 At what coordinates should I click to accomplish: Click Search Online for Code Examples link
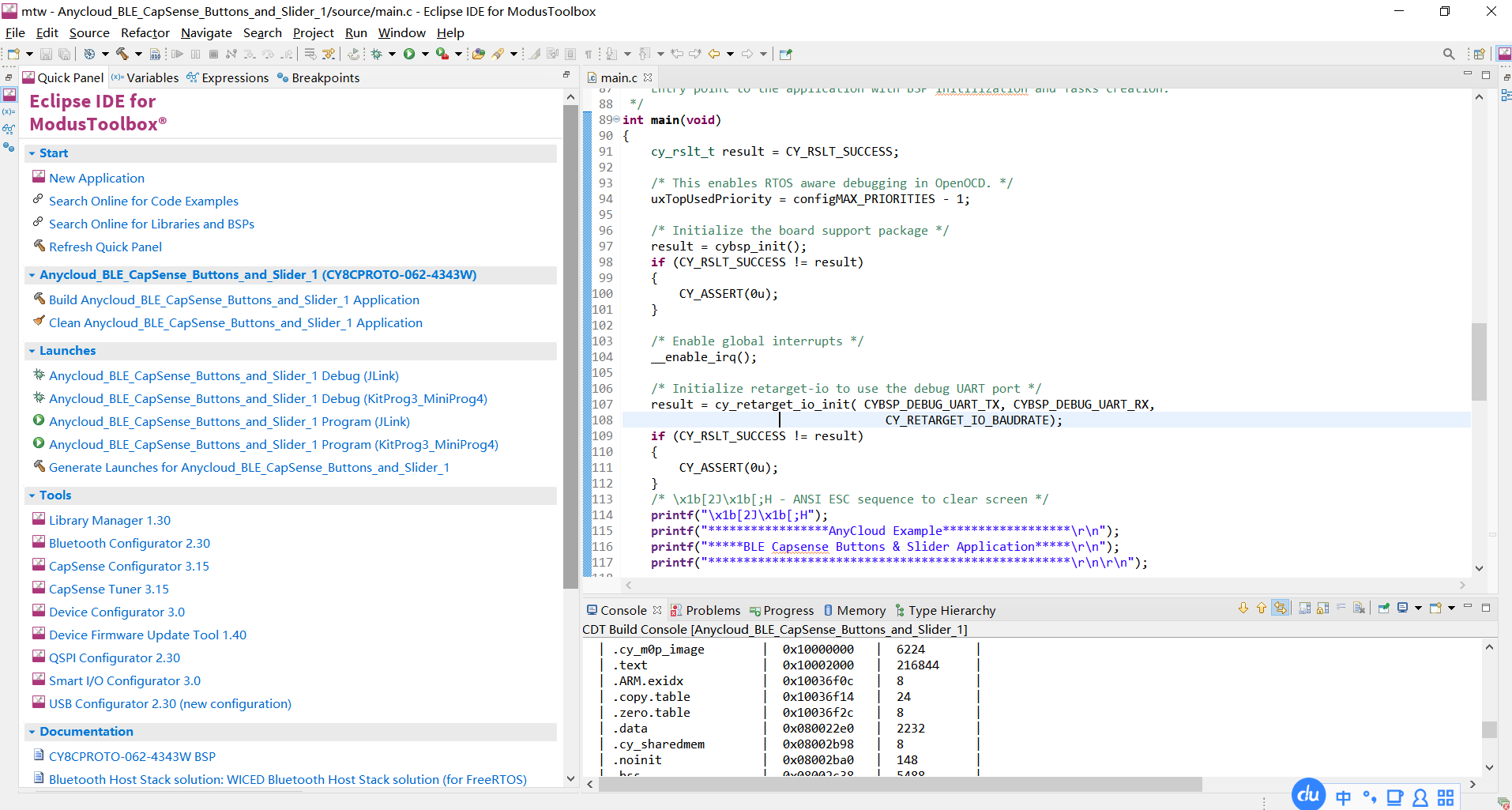144,201
